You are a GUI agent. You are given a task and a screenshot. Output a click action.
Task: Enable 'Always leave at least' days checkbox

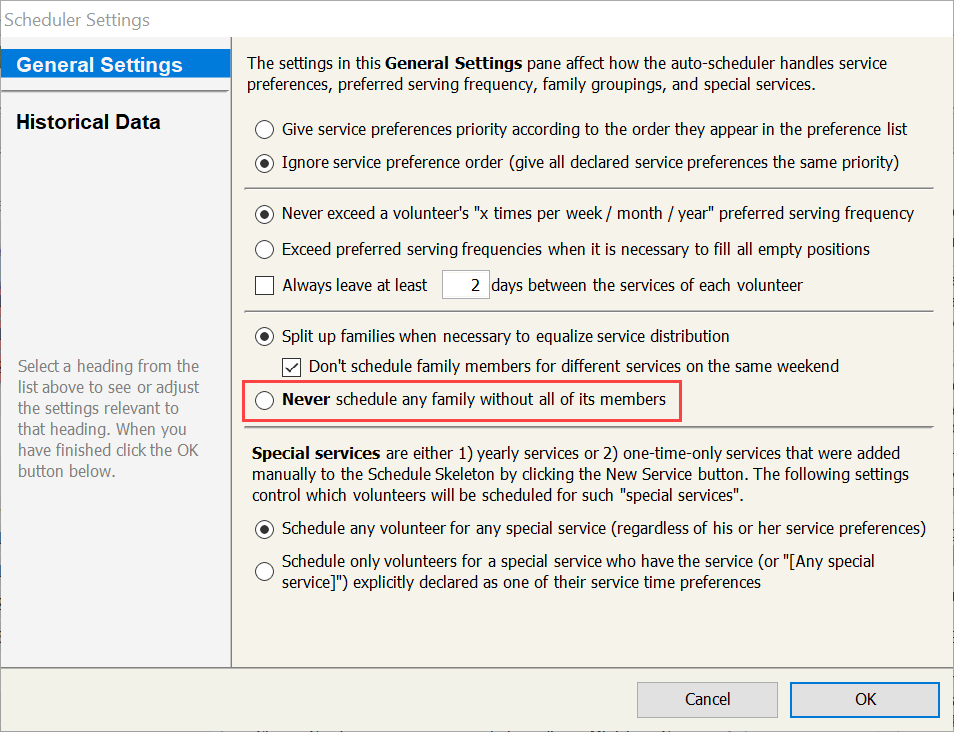265,286
